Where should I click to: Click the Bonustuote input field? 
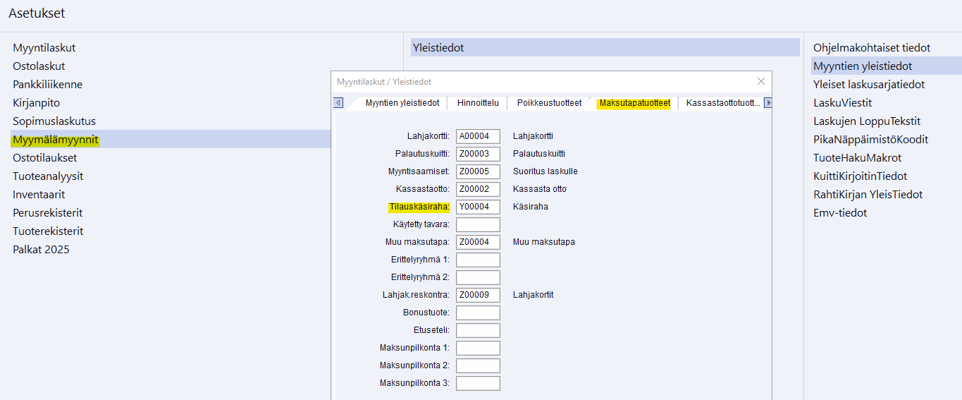coord(478,313)
